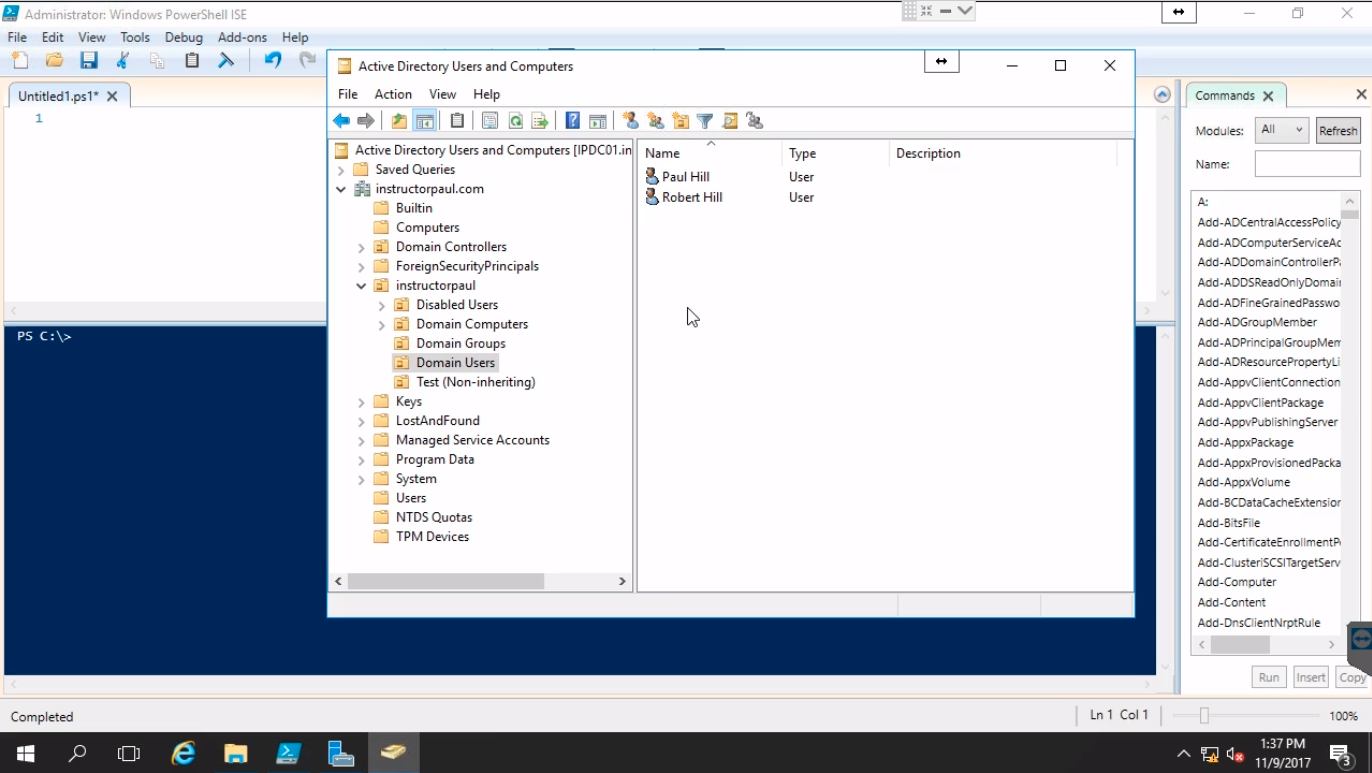Click the Export List toolbar icon
Image resolution: width=1372 pixels, height=773 pixels.
540,121
